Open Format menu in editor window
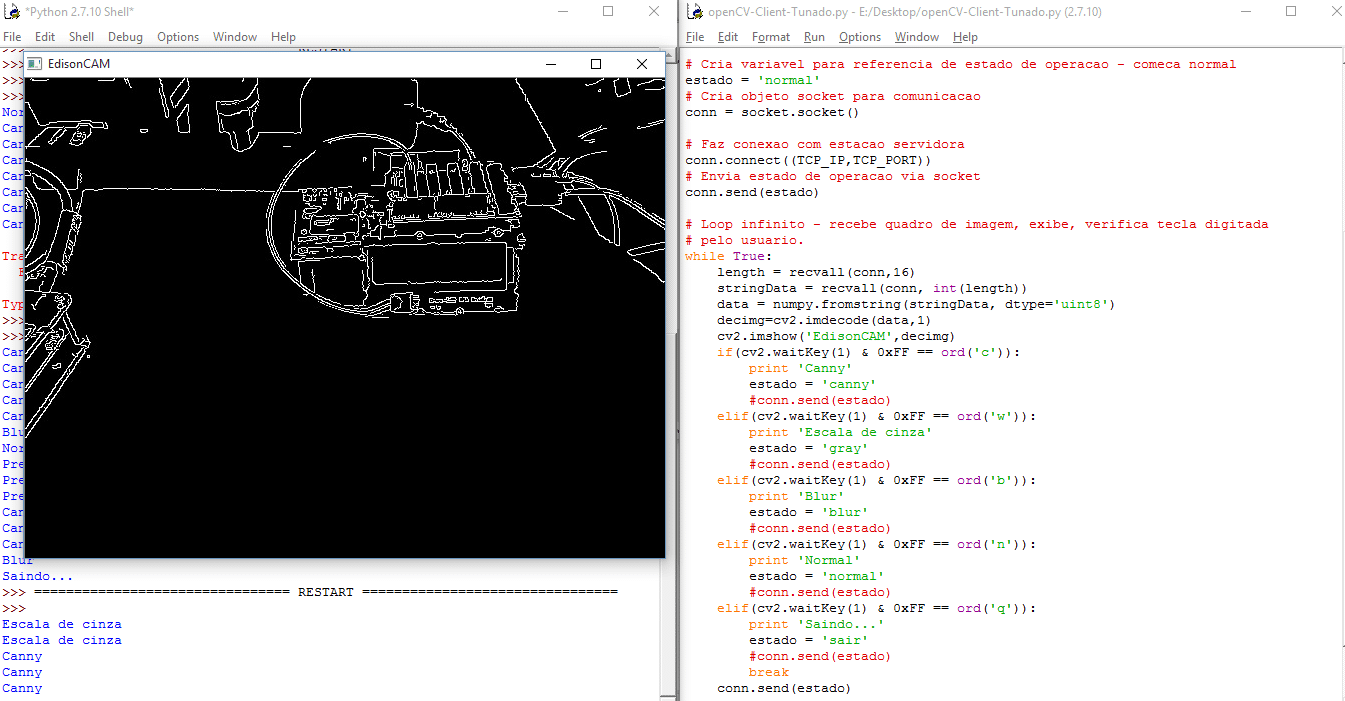Viewport: 1345px width, 701px height. (771, 37)
